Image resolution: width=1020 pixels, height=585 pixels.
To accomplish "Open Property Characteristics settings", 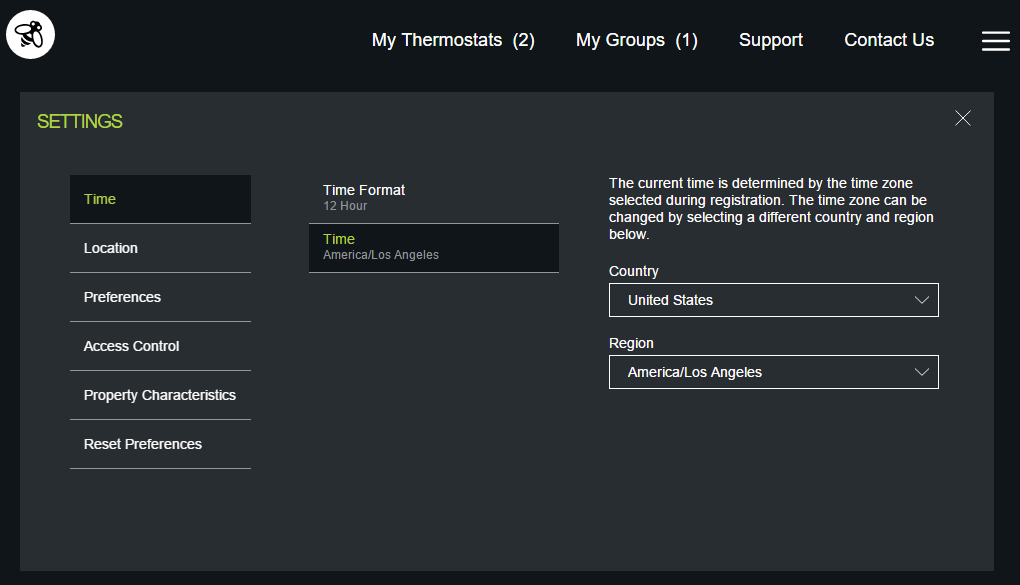I will click(x=160, y=395).
